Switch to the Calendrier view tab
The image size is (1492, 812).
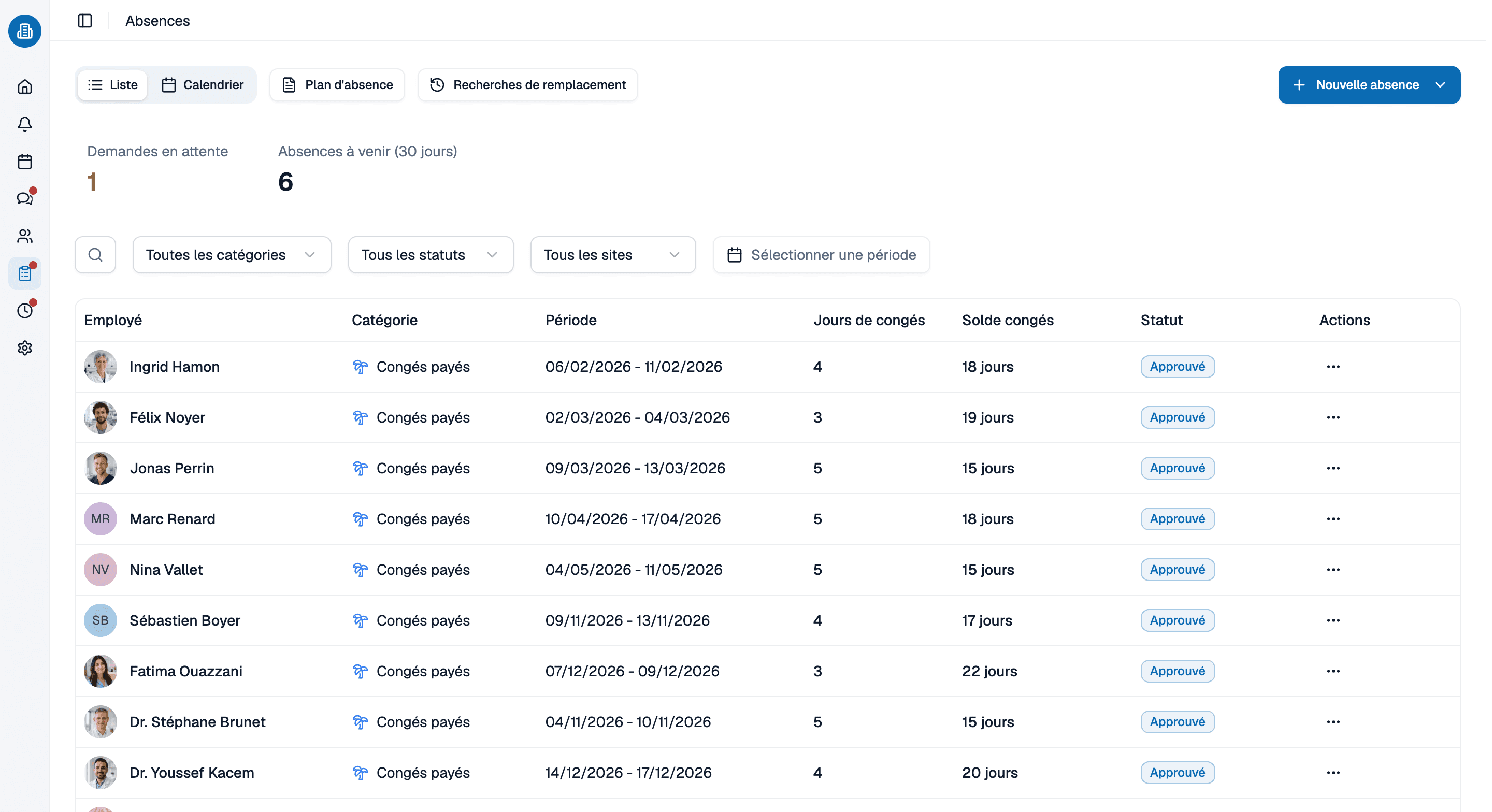point(202,85)
